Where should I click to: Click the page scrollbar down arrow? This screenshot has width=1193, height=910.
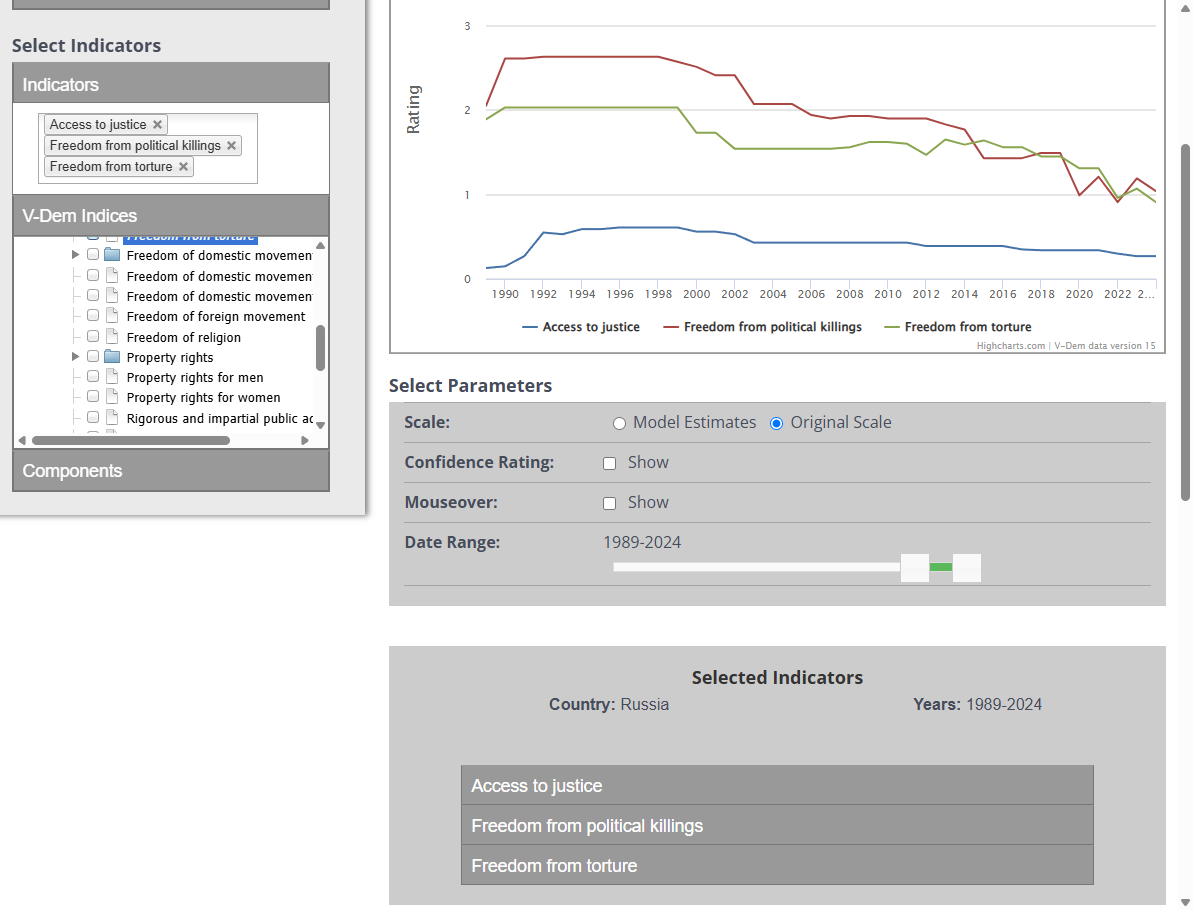(x=1185, y=902)
